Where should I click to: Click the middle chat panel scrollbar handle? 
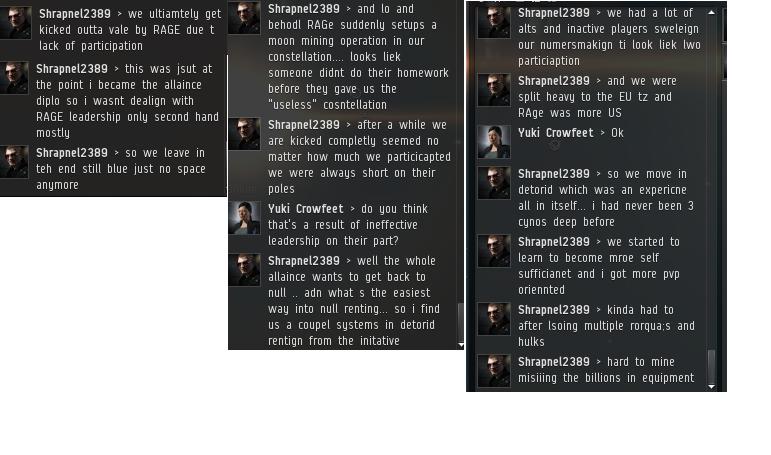click(461, 321)
